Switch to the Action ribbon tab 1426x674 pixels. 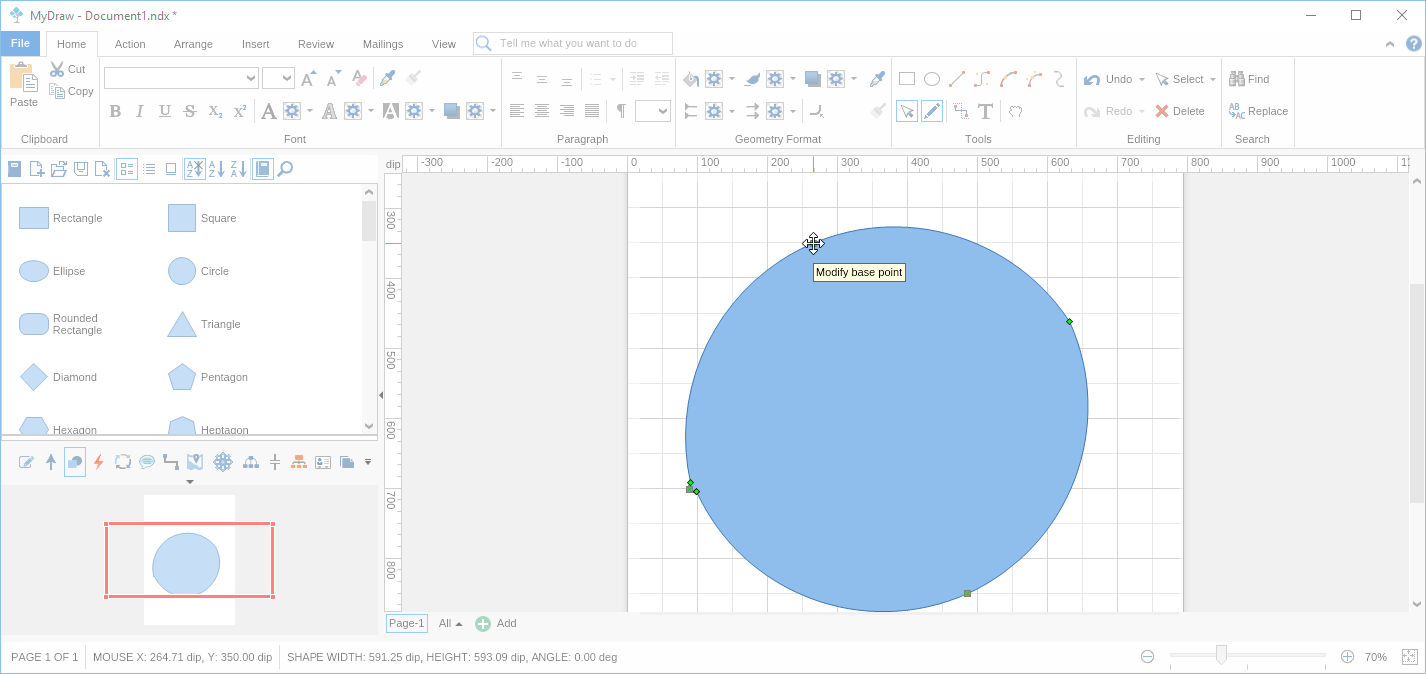click(x=130, y=44)
